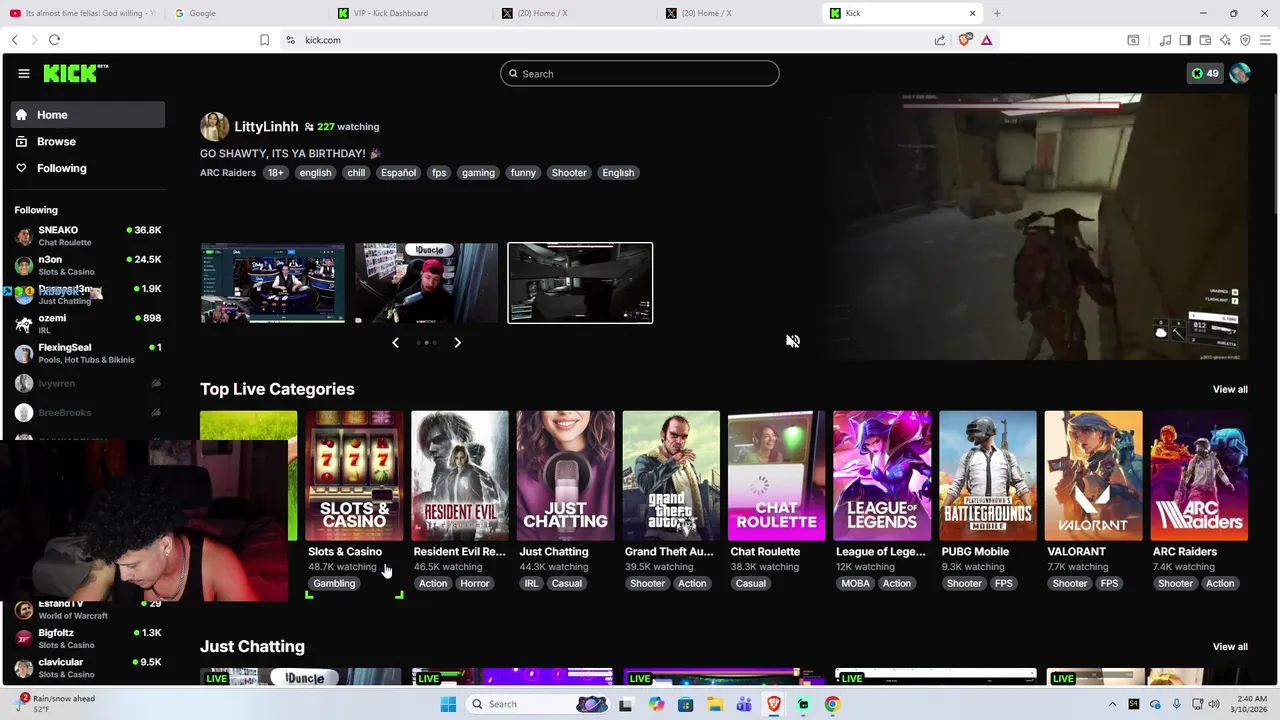
Task: Open FlexingSeal in the Following list
Action: (x=88, y=353)
